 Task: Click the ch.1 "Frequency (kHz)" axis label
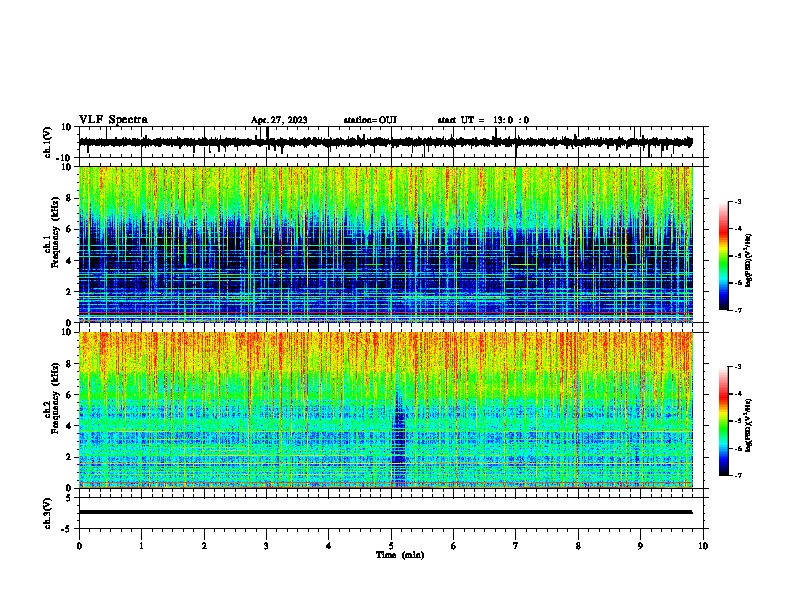coord(55,233)
